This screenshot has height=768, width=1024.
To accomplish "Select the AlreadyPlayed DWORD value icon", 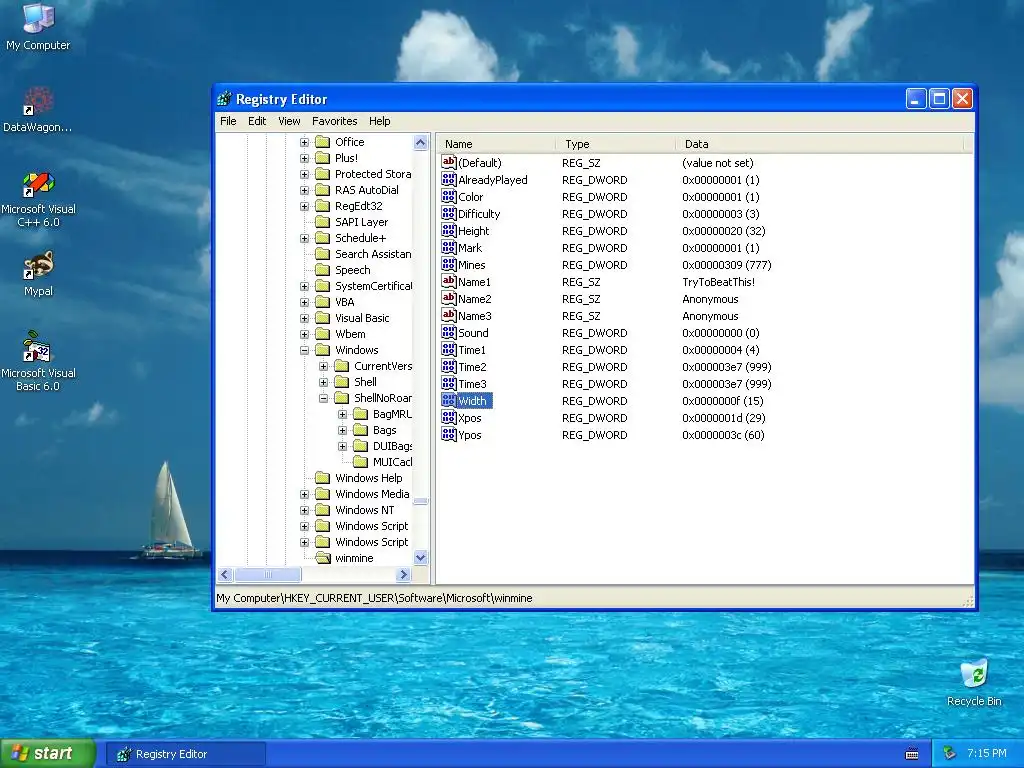I will [449, 180].
